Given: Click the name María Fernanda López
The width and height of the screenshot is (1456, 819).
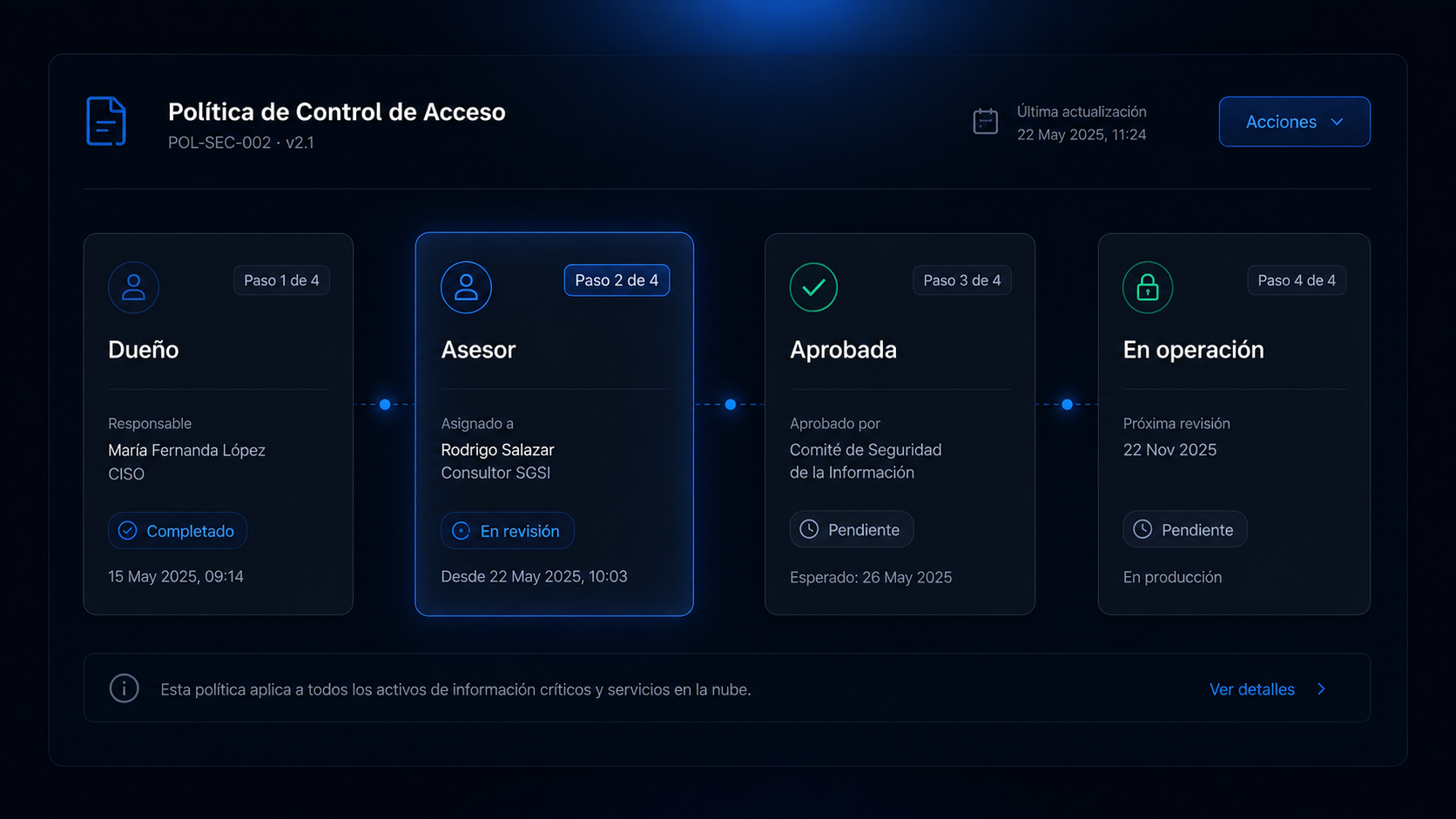Looking at the screenshot, I should [186, 450].
